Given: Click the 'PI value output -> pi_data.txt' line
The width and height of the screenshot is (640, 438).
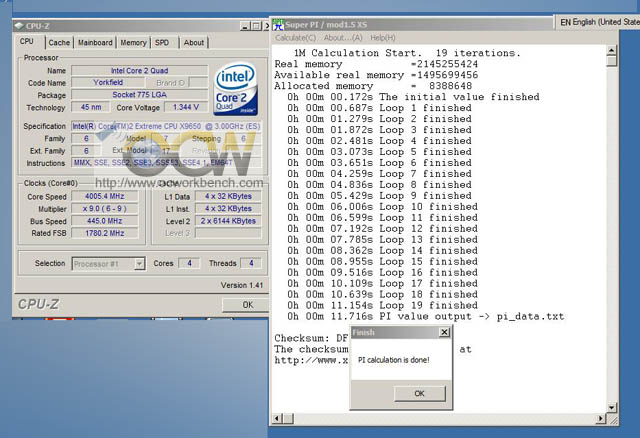Looking at the screenshot, I should pos(426,316).
